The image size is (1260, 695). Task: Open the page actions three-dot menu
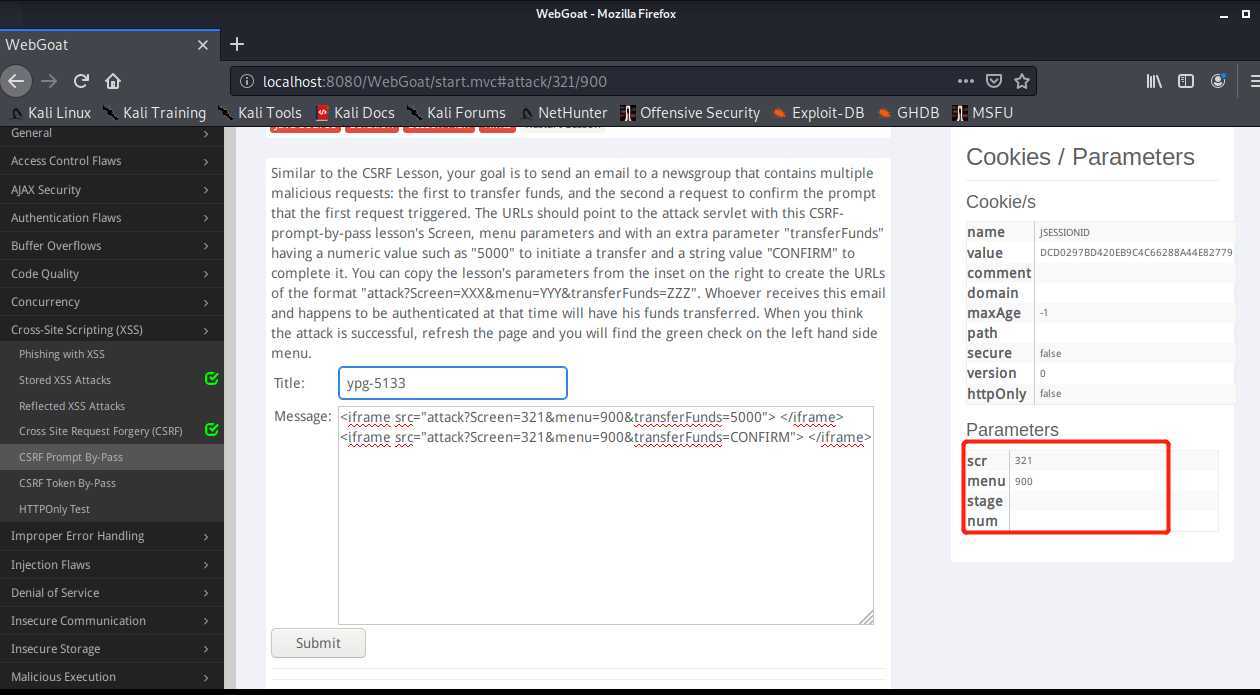click(x=966, y=81)
